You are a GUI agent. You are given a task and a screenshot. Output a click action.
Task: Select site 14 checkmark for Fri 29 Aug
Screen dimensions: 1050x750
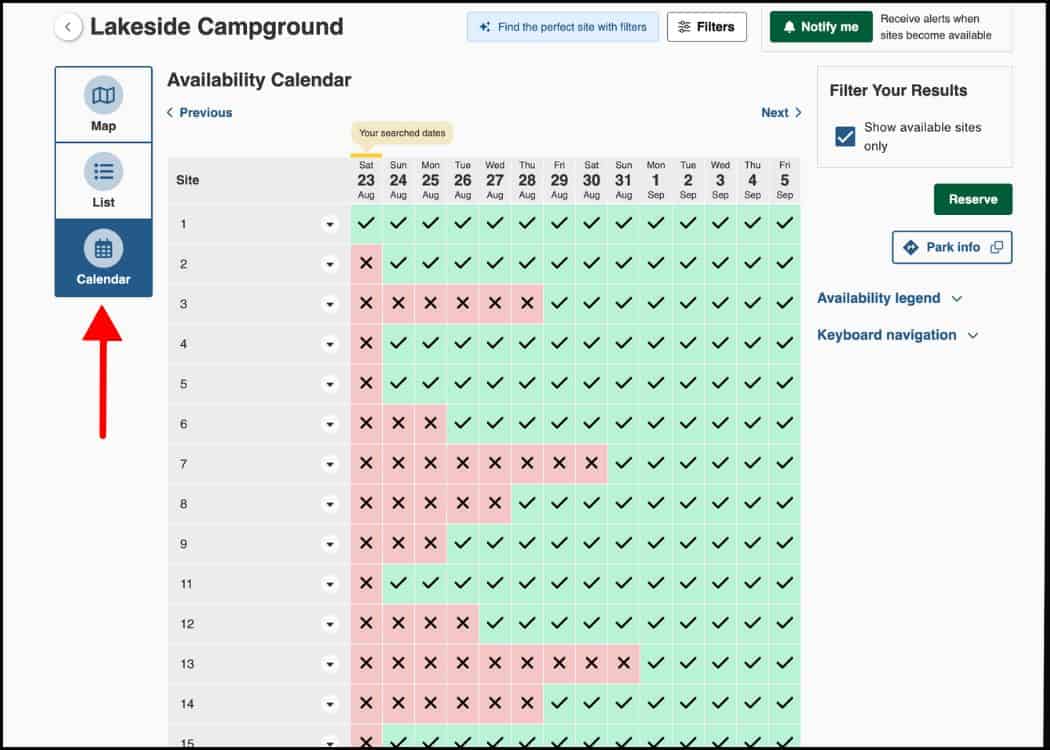[559, 704]
